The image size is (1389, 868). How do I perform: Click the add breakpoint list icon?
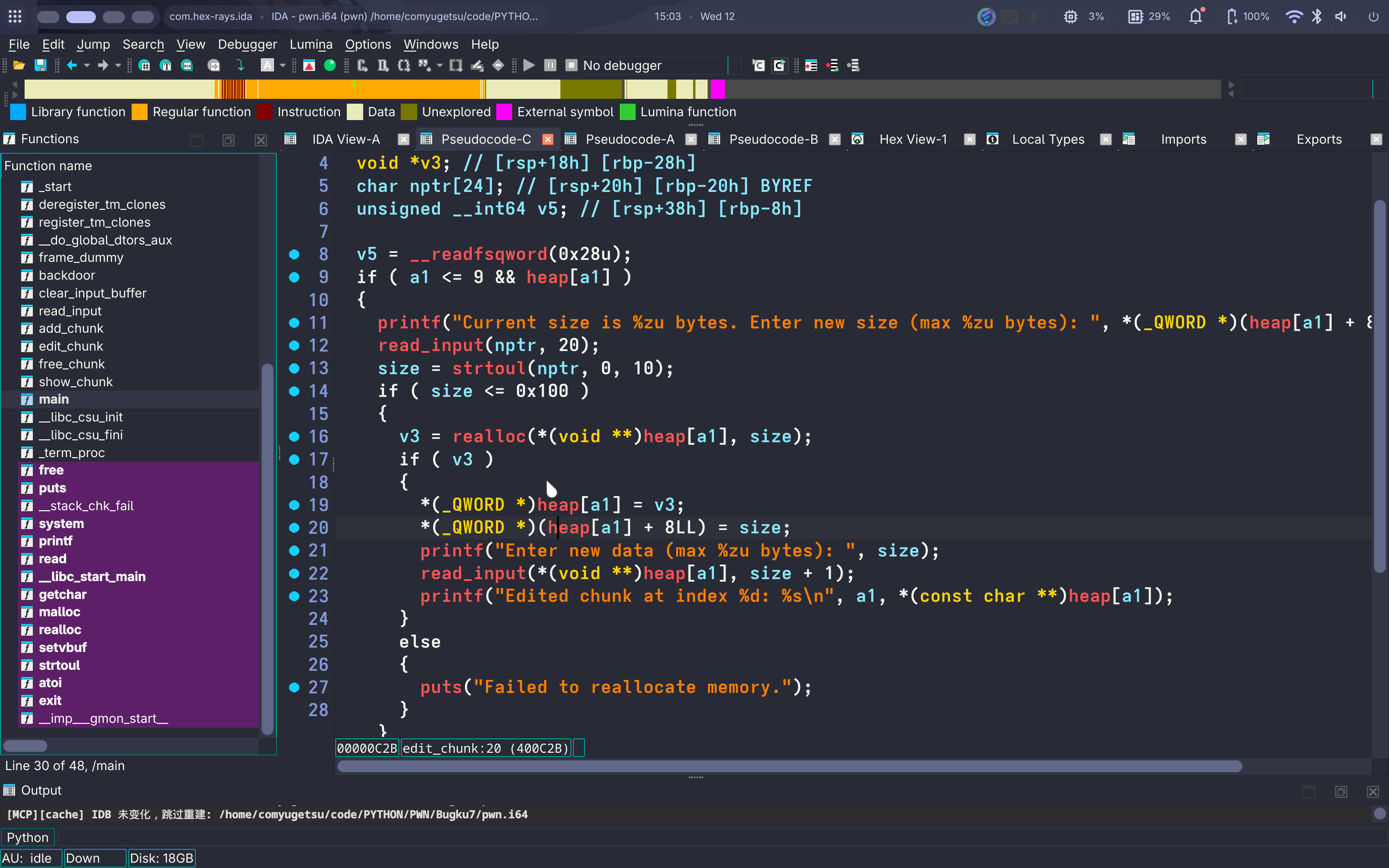tap(832, 66)
